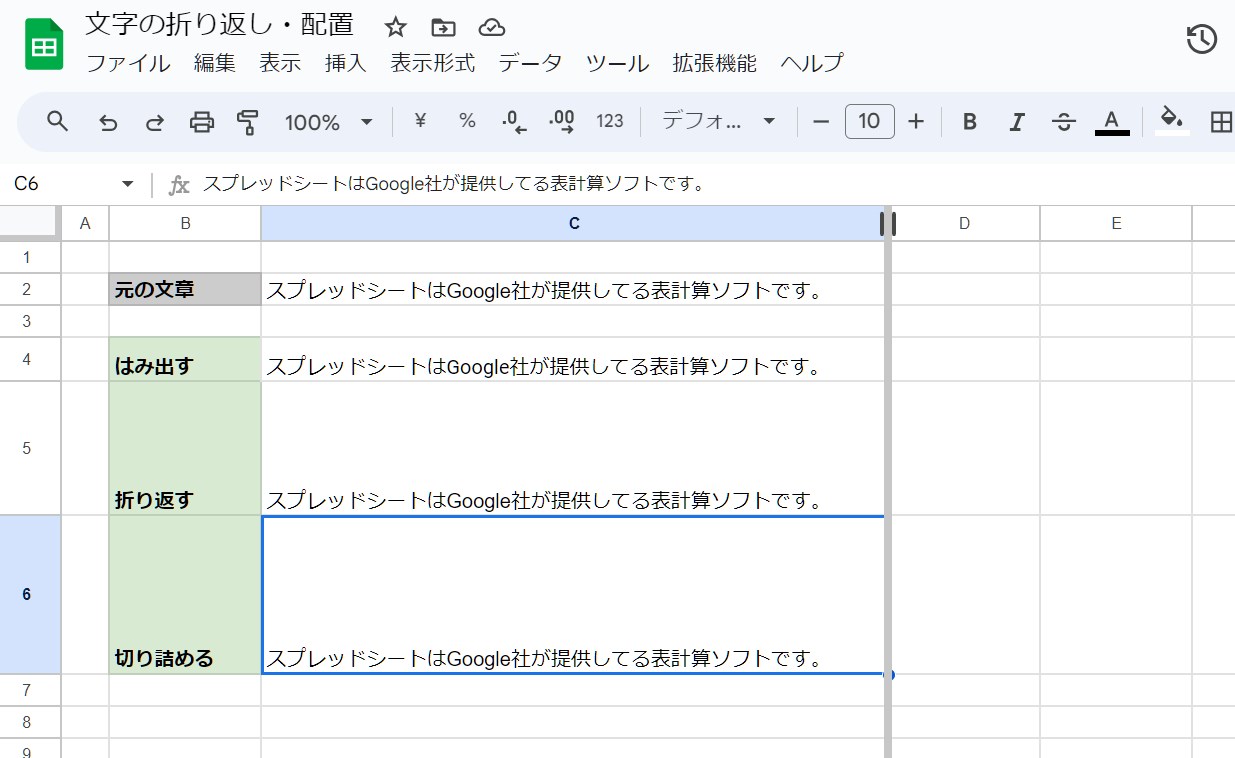Click the 123 number format button
The height and width of the screenshot is (758, 1235).
click(610, 121)
